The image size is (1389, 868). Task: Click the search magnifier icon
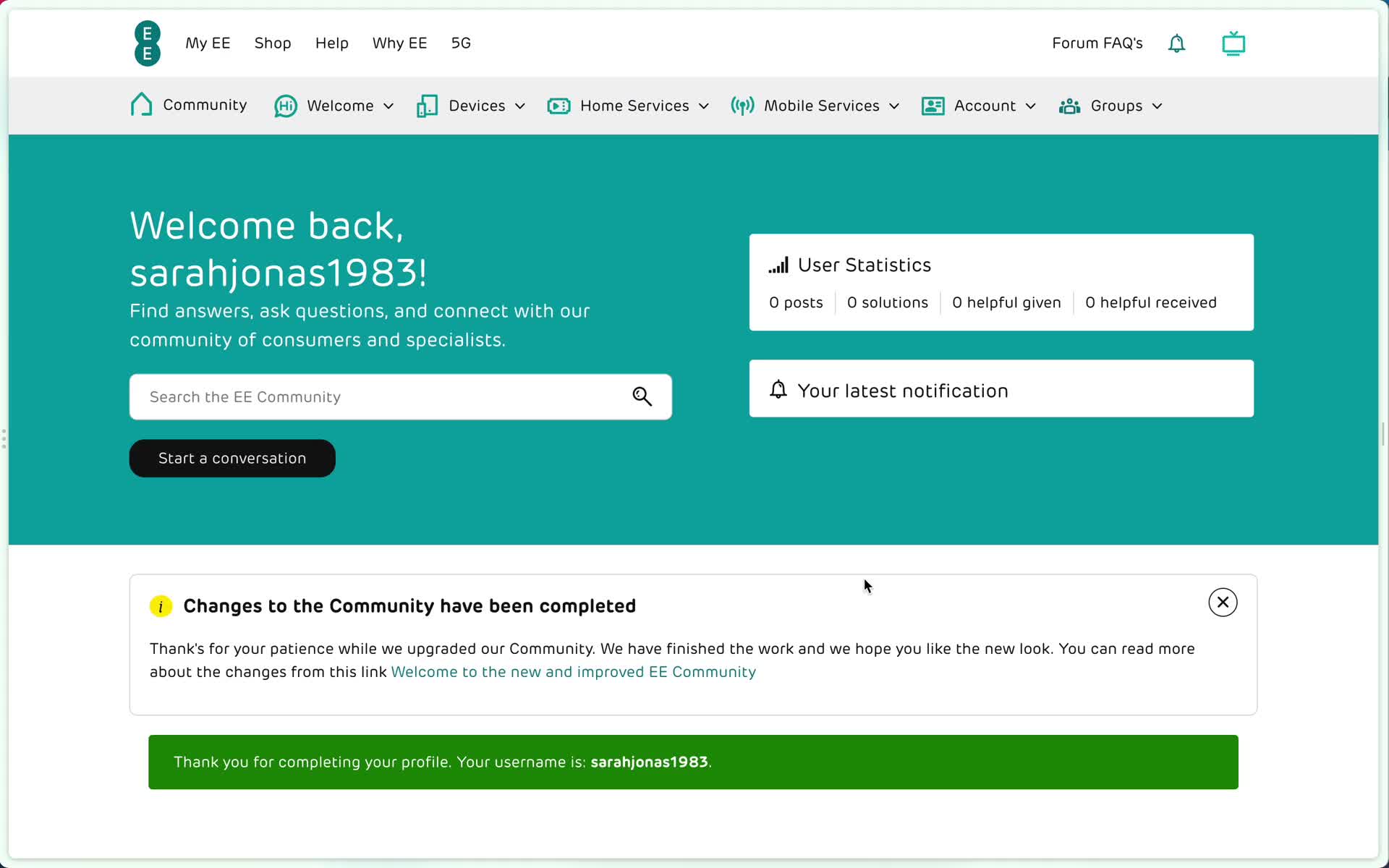pyautogui.click(x=644, y=396)
